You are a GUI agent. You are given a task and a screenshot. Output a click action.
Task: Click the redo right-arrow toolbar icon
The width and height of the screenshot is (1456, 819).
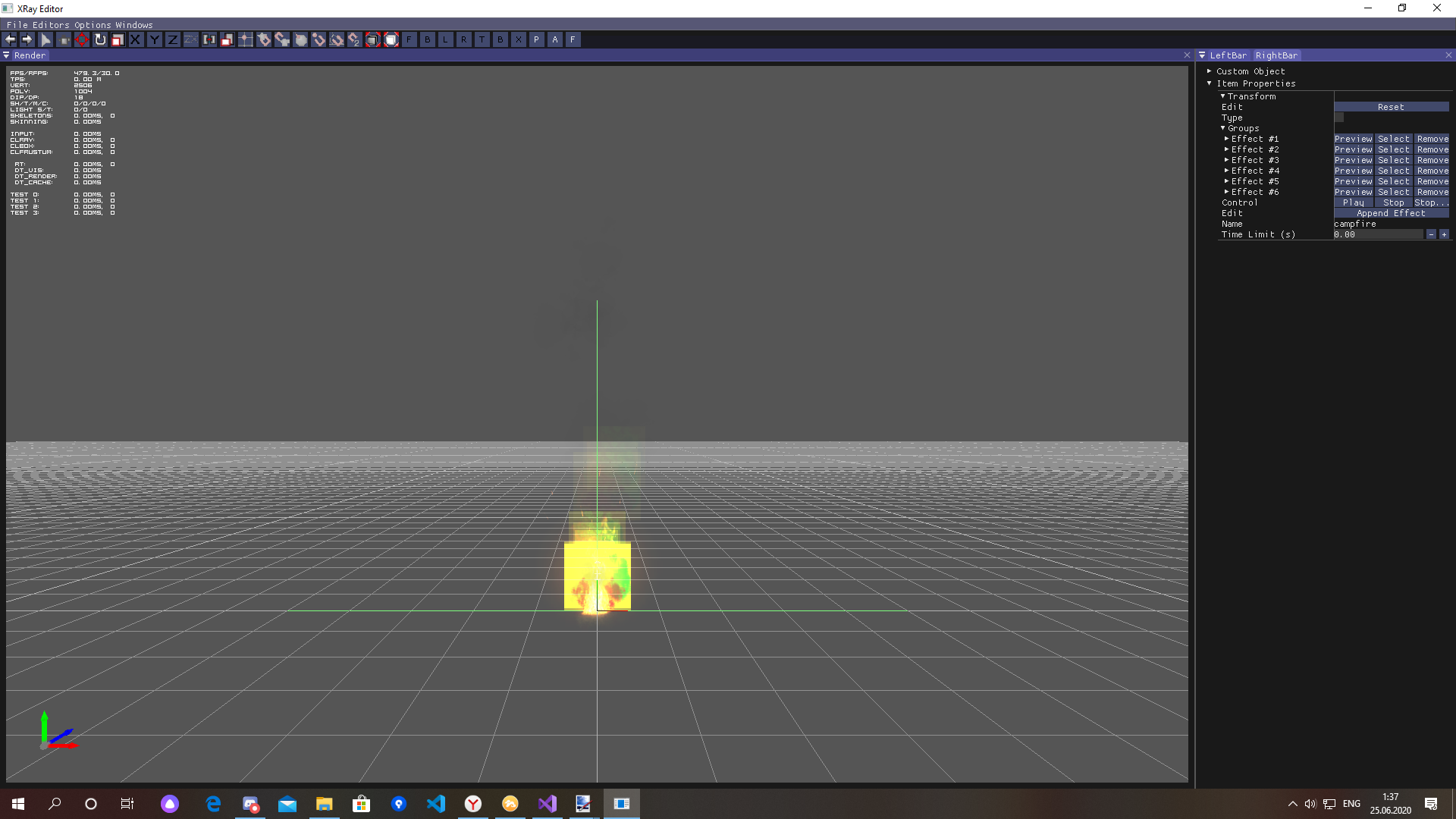coord(27,39)
